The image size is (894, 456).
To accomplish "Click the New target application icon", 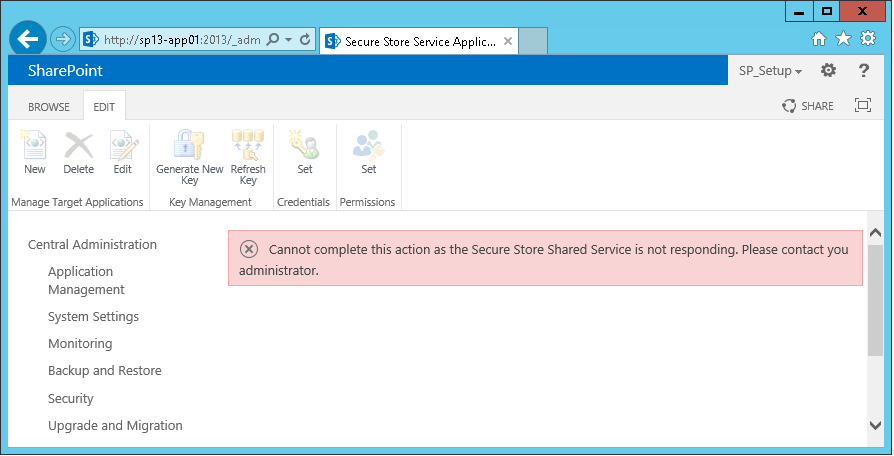I will (x=34, y=145).
